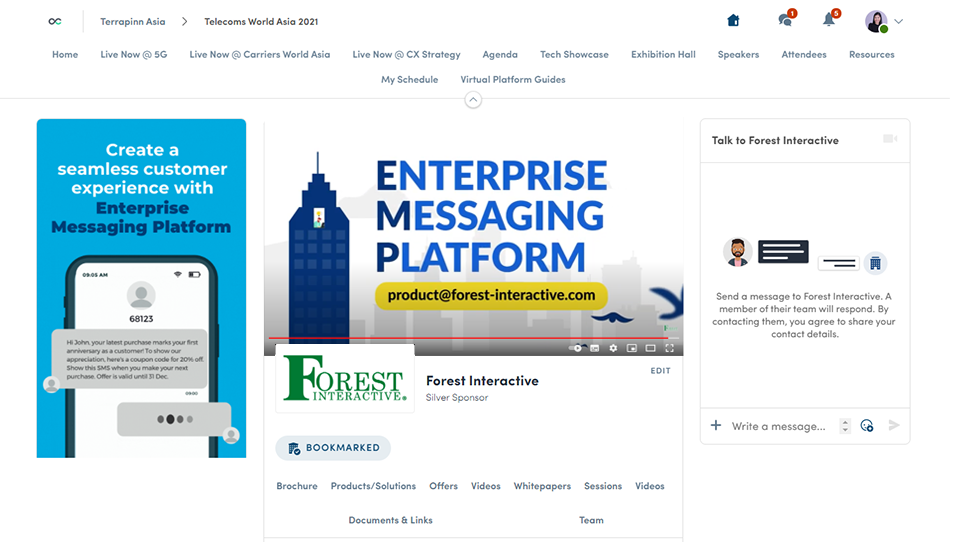Click the product@forest-interactive.com email badge
Image resolution: width=964 pixels, height=542 pixels.
point(491,295)
